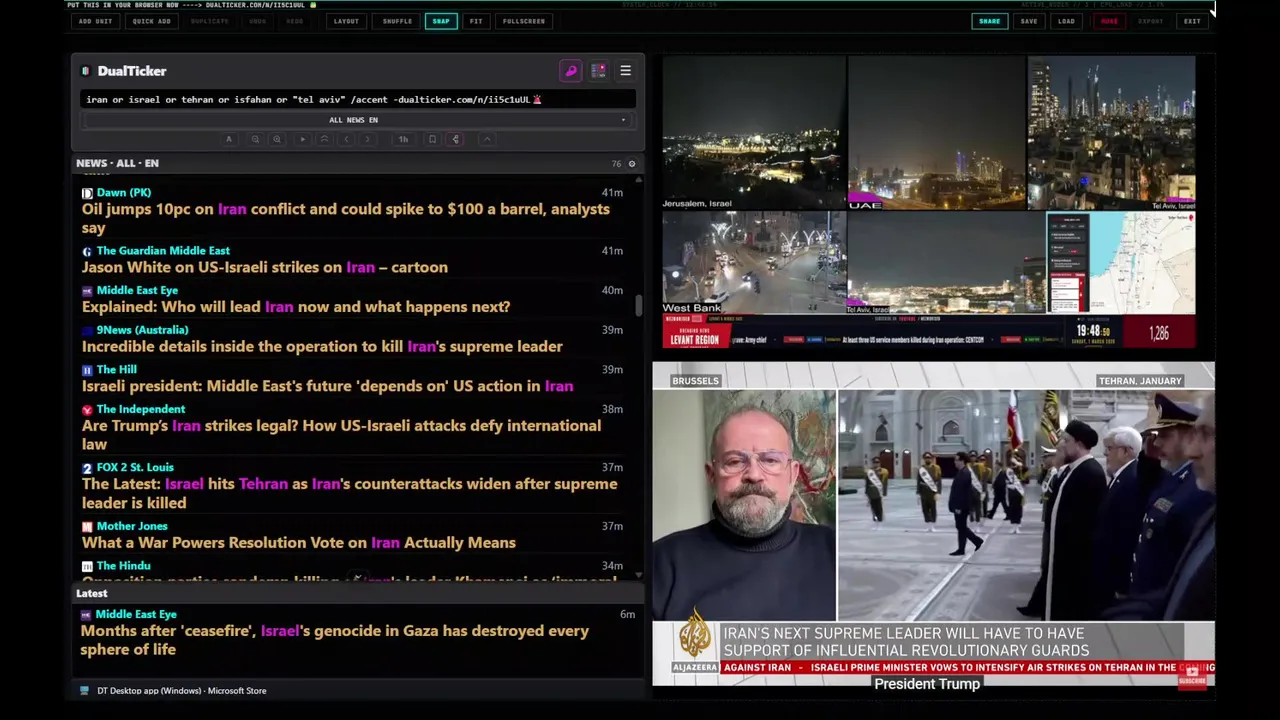The height and width of the screenshot is (720, 1280).
Task: Click ADD UNIT in top toolbar
Action: pos(95,21)
